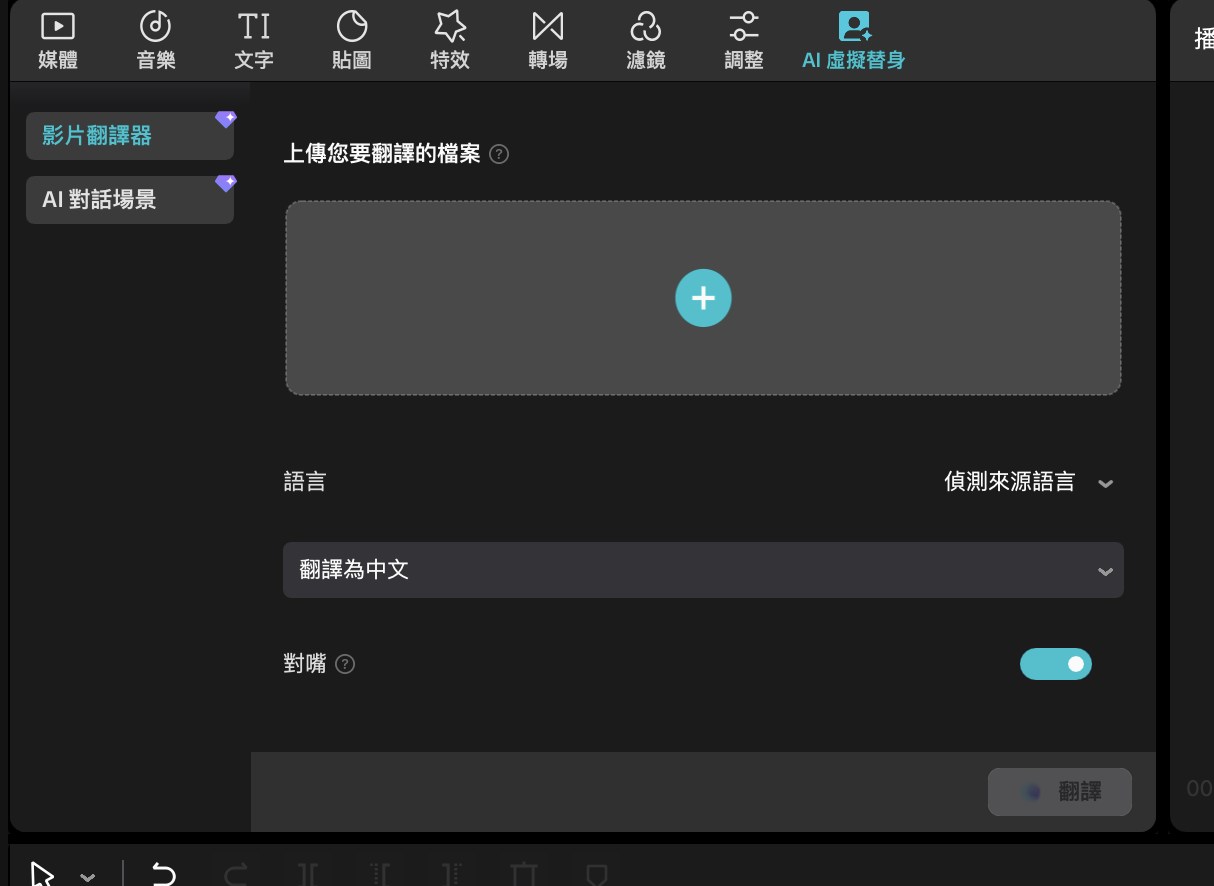This screenshot has width=1214, height=886.
Task: Click the help icon next to 對嘴
Action: click(345, 664)
